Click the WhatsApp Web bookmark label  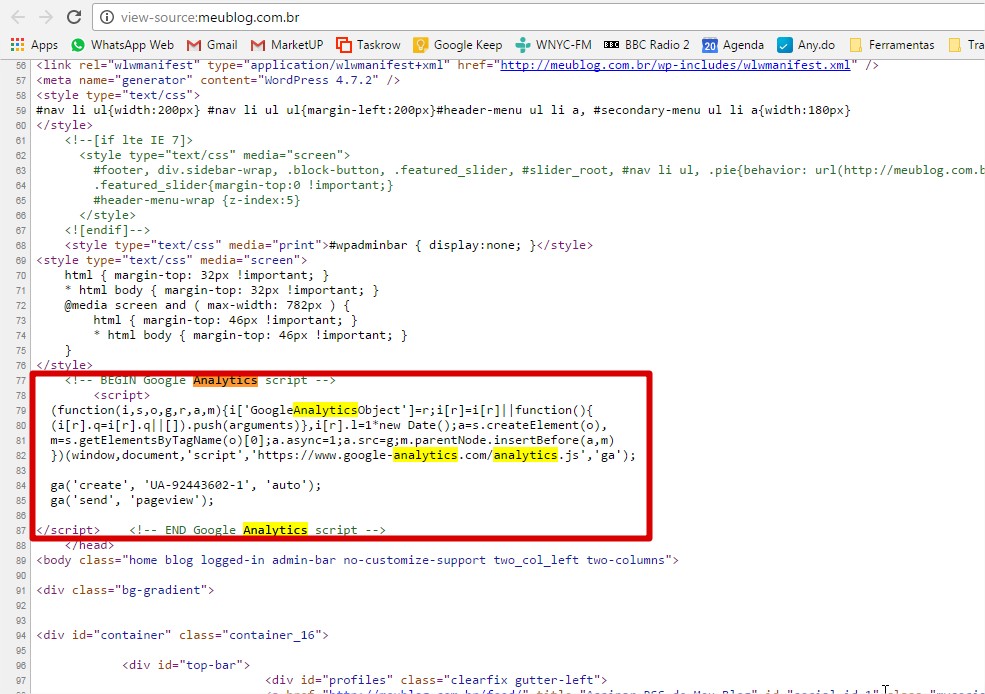[132, 45]
